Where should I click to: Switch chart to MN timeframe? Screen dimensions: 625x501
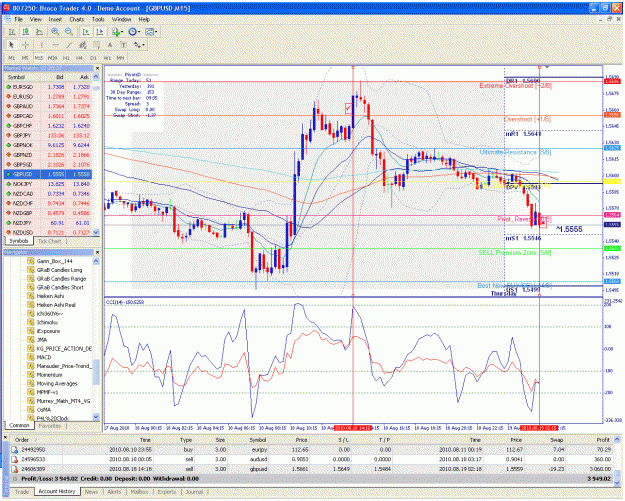120,58
